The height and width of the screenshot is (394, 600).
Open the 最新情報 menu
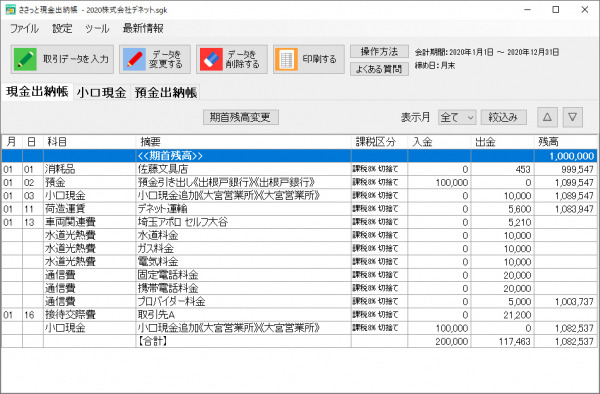143,29
